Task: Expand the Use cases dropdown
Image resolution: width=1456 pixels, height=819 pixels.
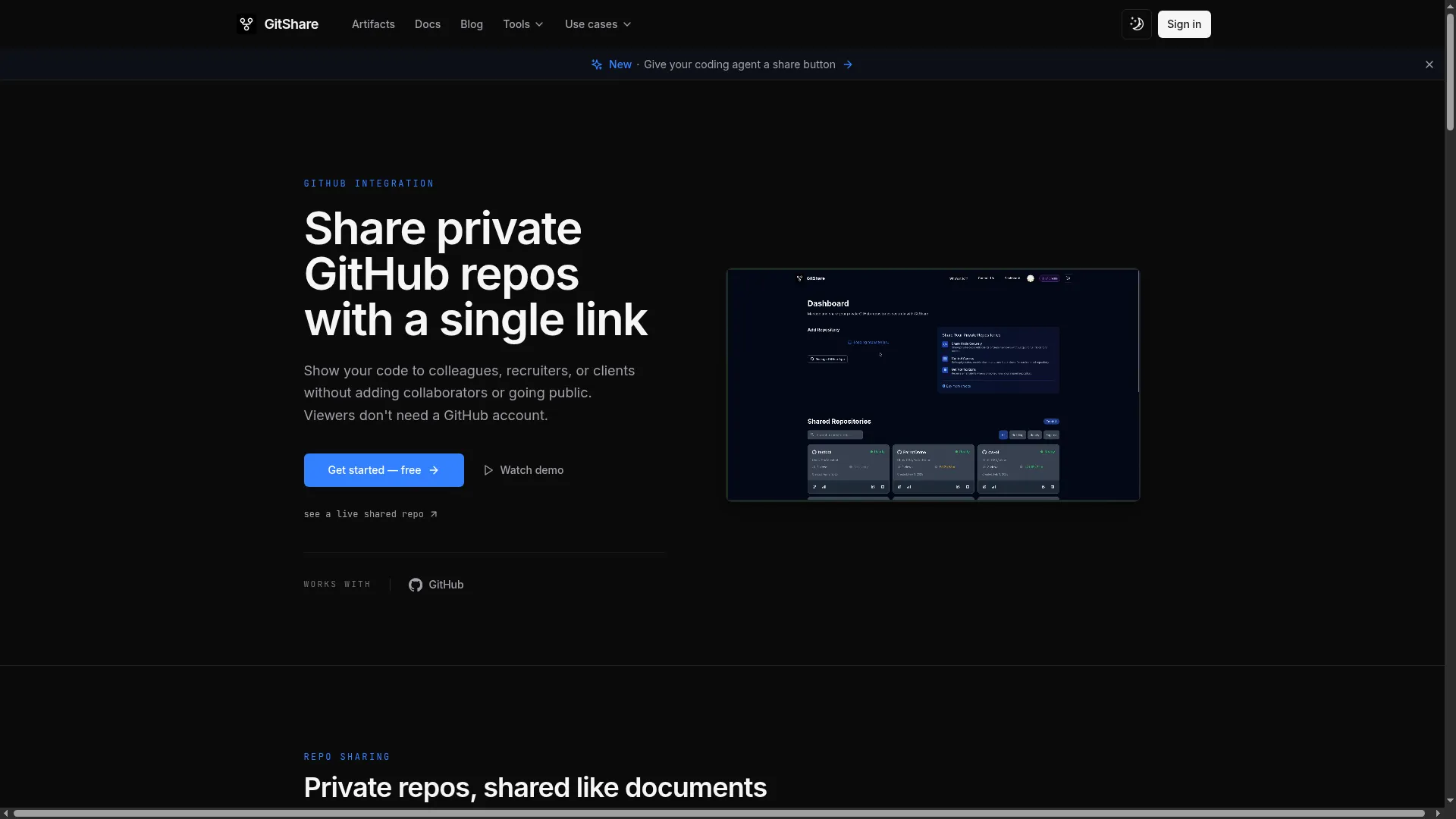Action: [x=598, y=24]
